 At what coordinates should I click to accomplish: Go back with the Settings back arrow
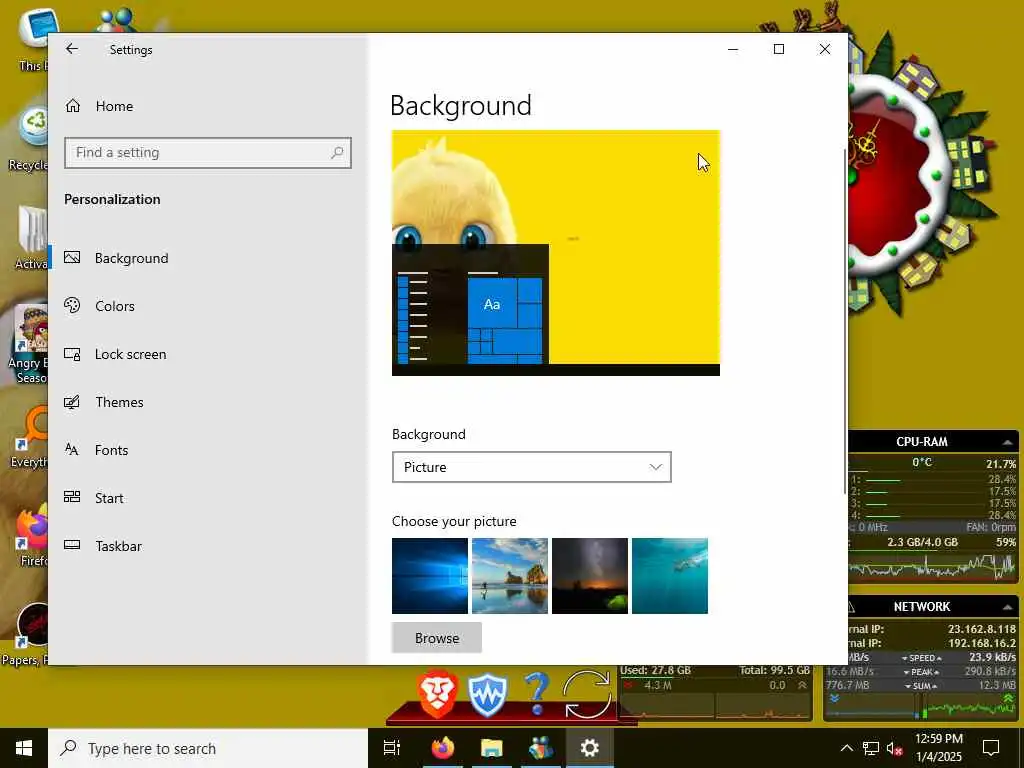click(x=72, y=49)
